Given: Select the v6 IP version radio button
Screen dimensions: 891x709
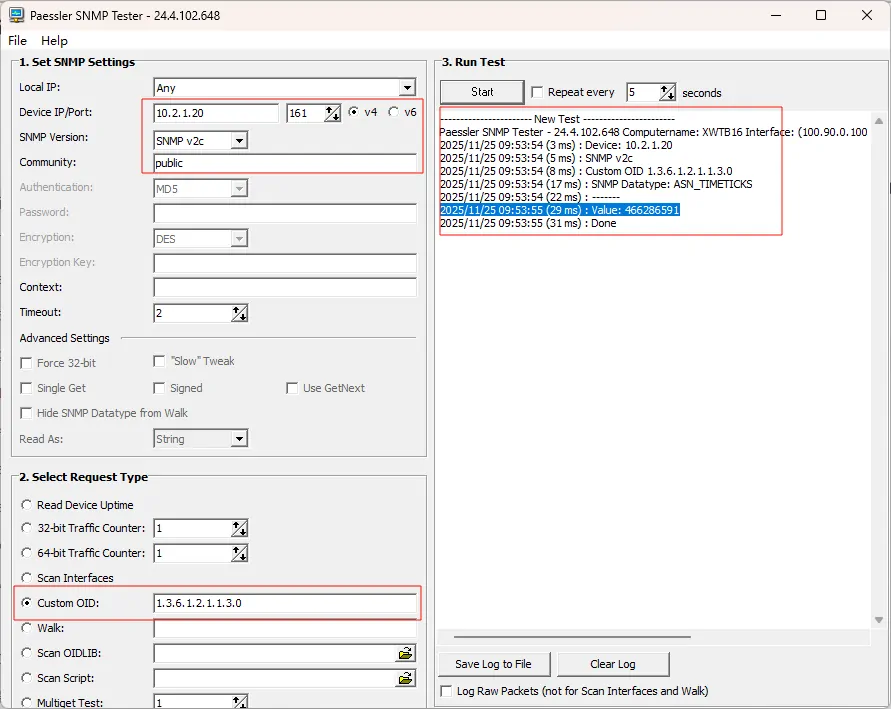Looking at the screenshot, I should [x=394, y=112].
